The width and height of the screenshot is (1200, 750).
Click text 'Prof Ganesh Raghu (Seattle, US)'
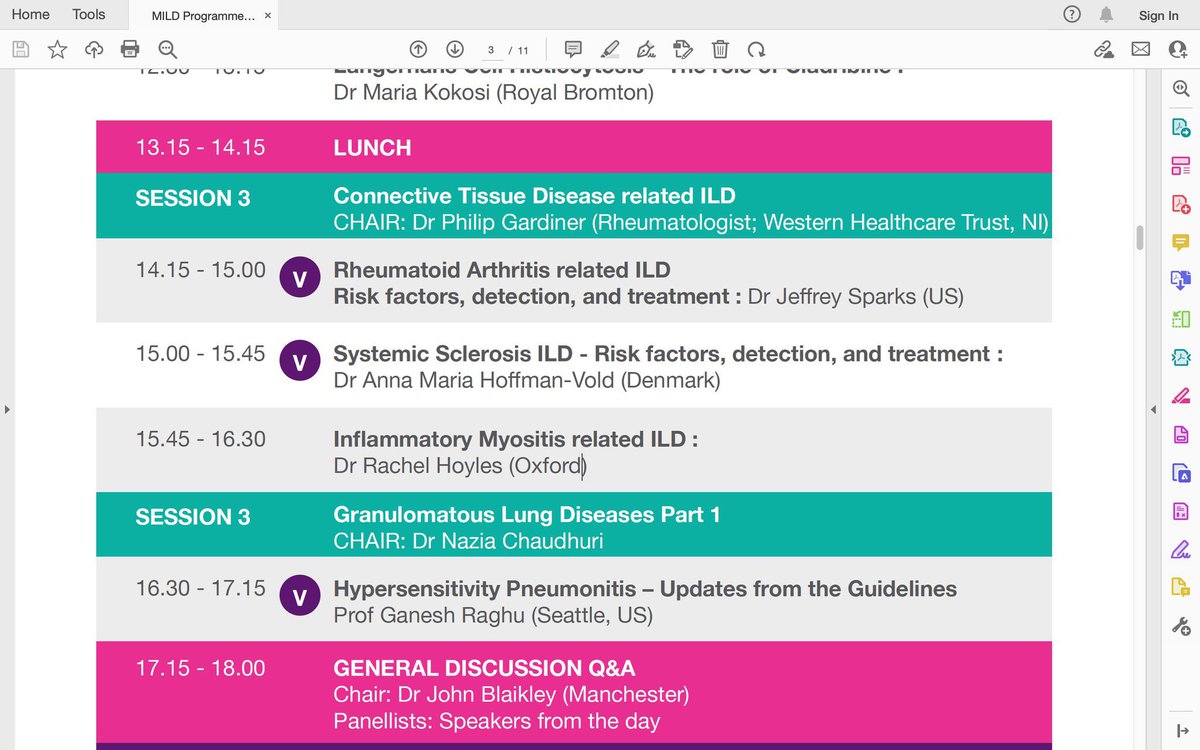click(x=493, y=616)
